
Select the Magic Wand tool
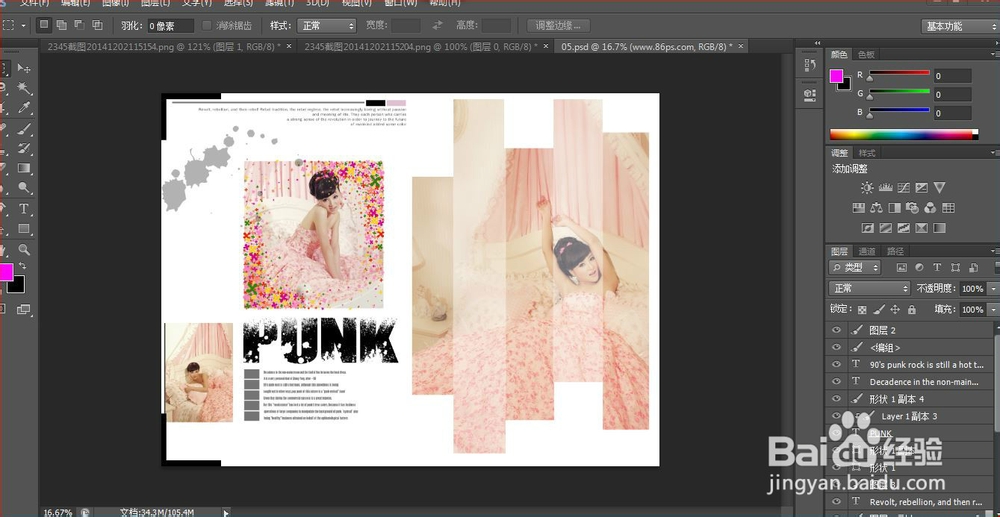point(24,88)
